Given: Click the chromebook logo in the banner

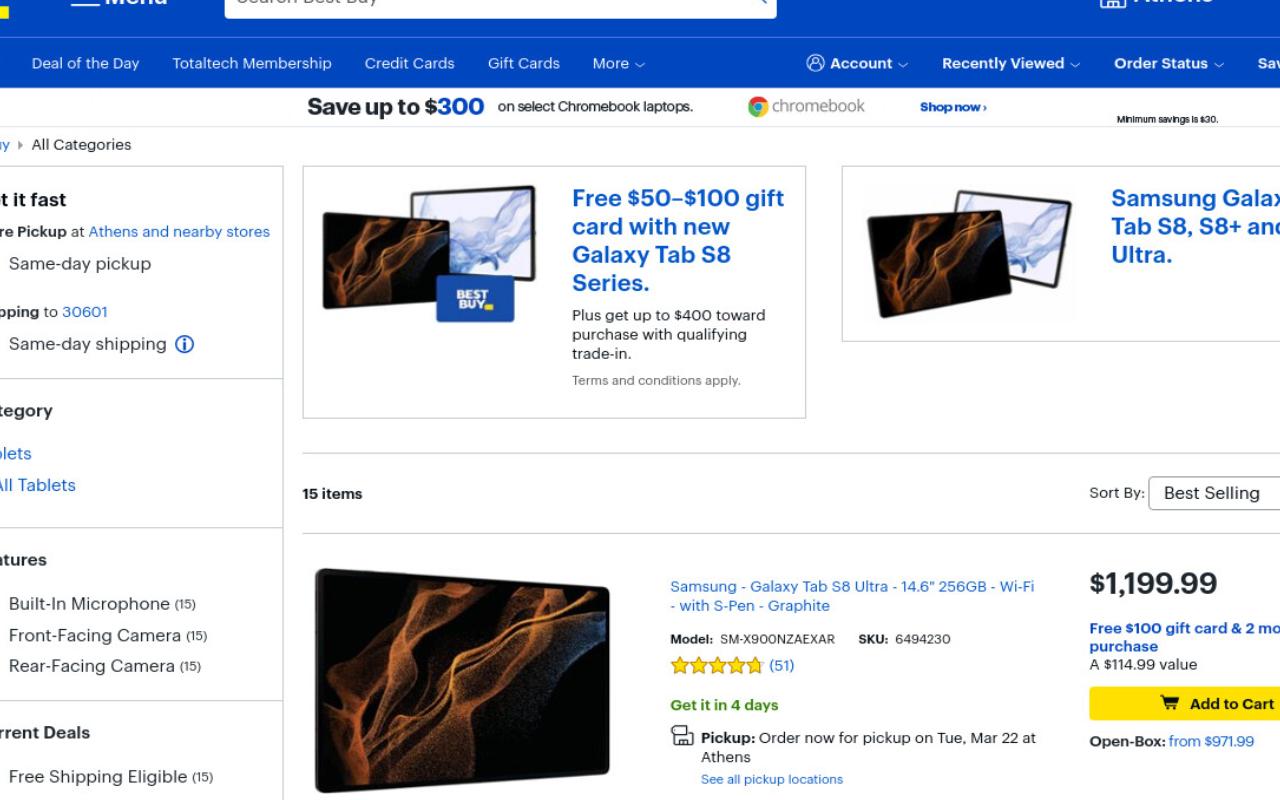Looking at the screenshot, I should [x=806, y=106].
